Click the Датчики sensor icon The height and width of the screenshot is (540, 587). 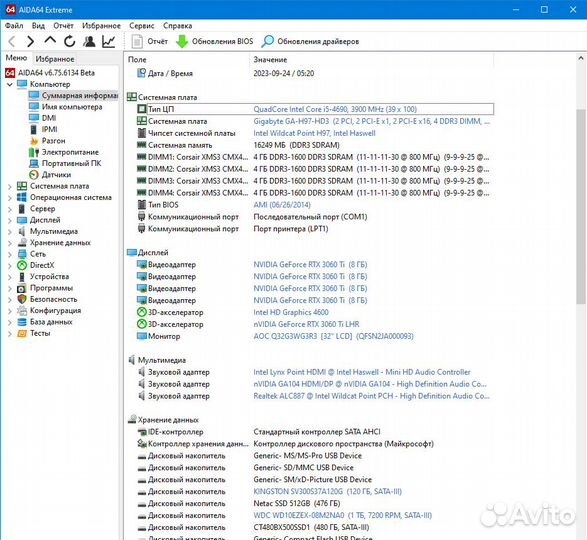[34, 175]
